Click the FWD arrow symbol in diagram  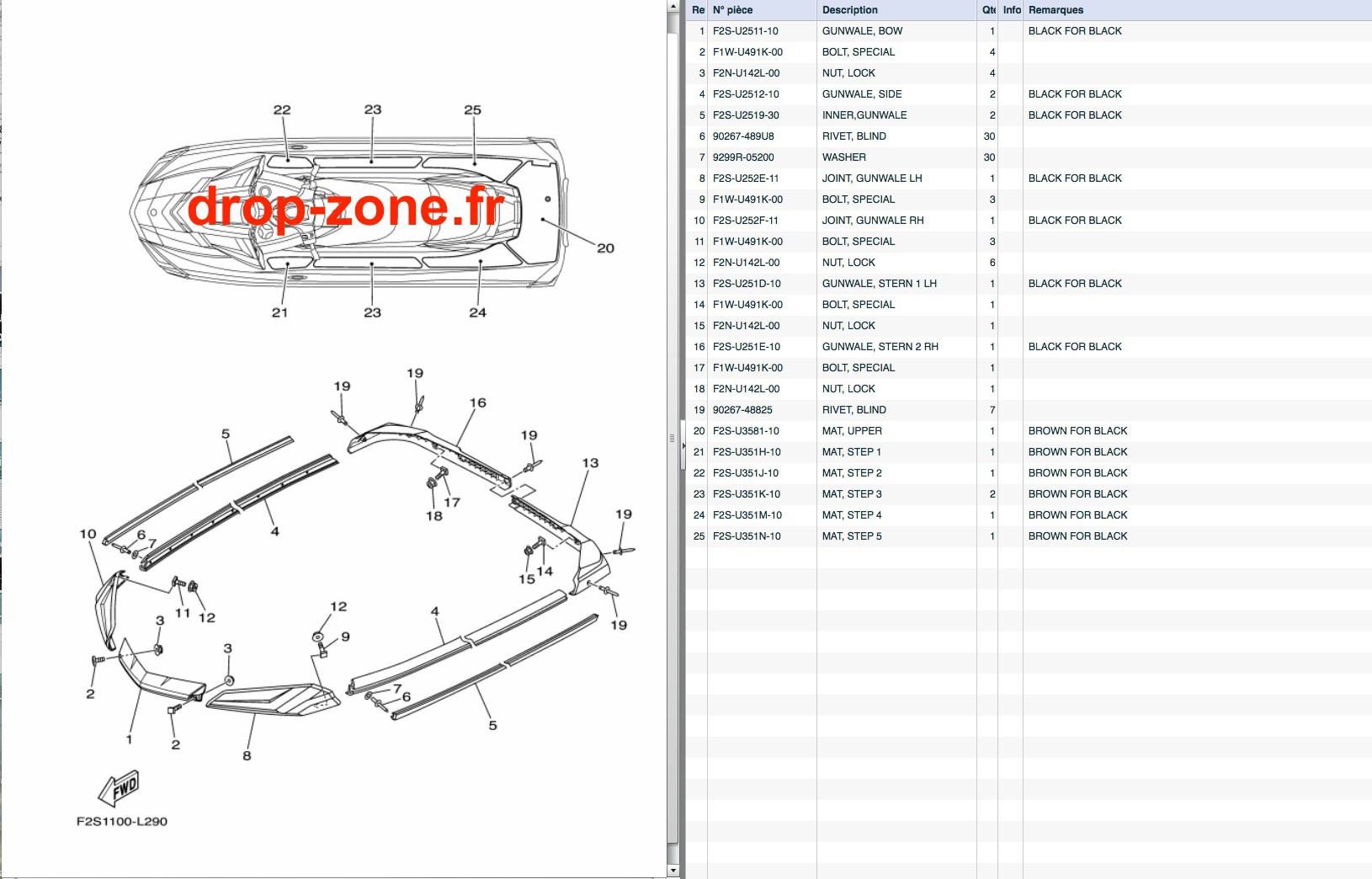point(120,788)
